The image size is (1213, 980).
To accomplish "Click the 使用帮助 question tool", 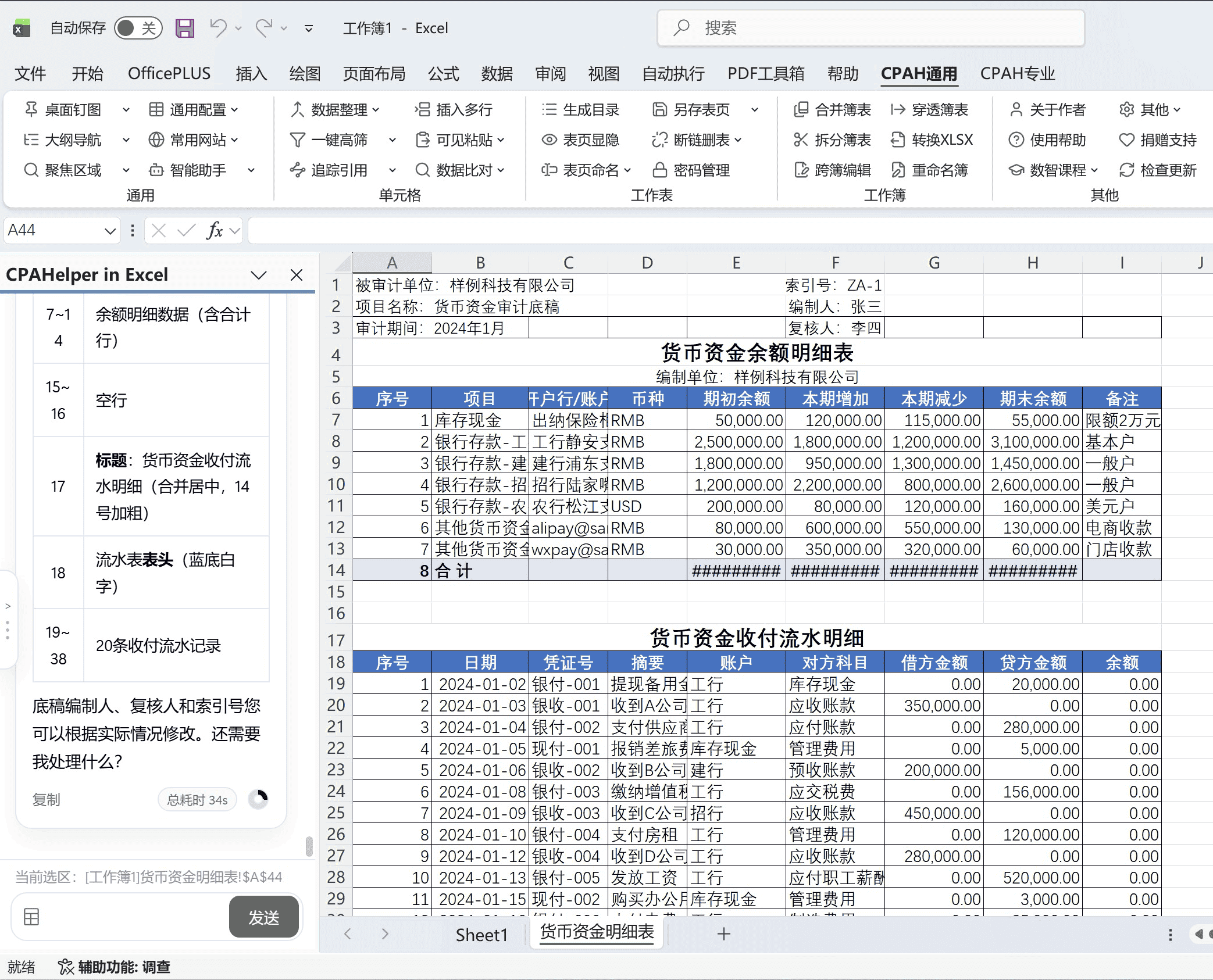I will 1047,140.
